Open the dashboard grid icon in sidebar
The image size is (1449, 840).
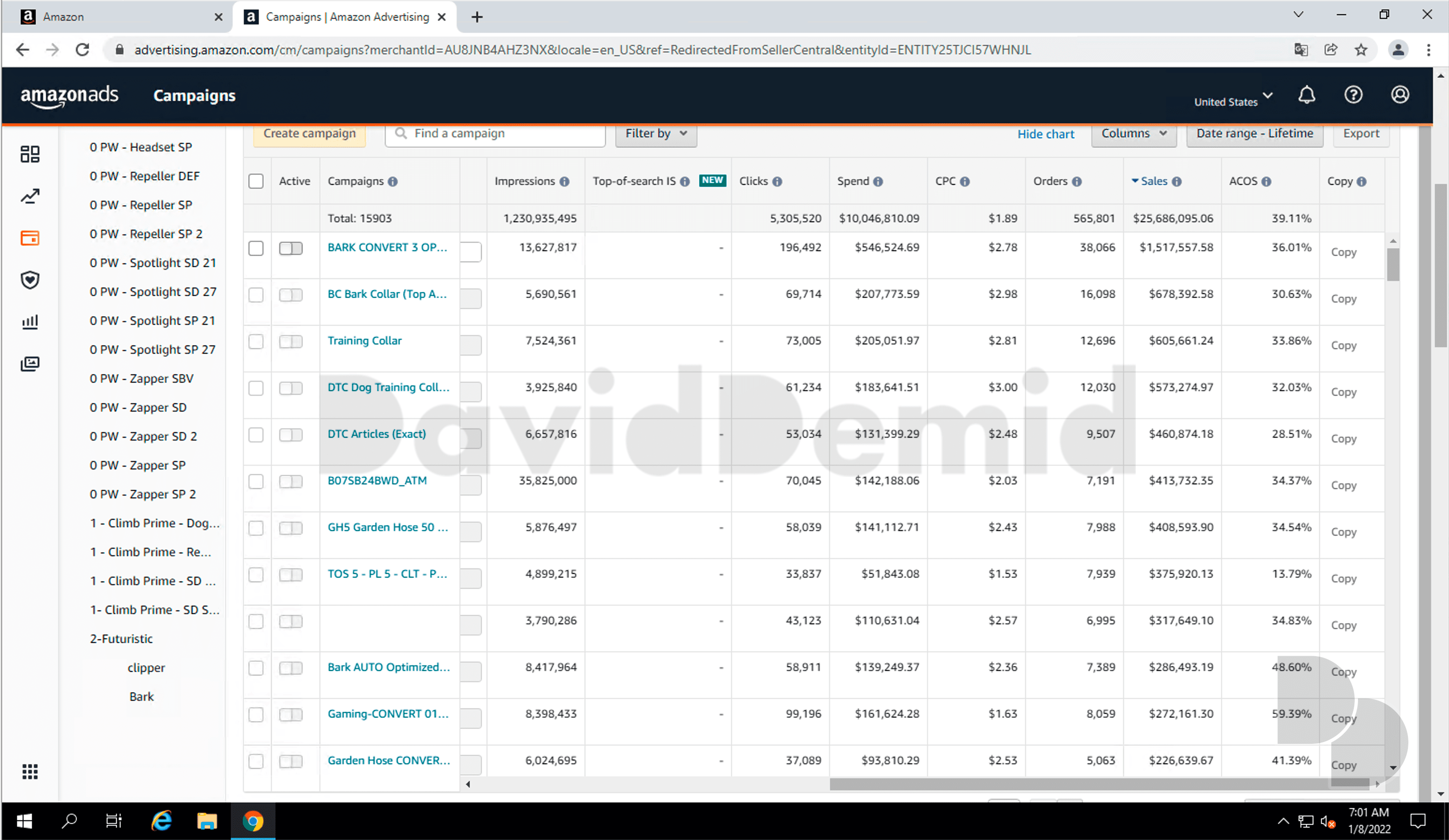pyautogui.click(x=30, y=154)
